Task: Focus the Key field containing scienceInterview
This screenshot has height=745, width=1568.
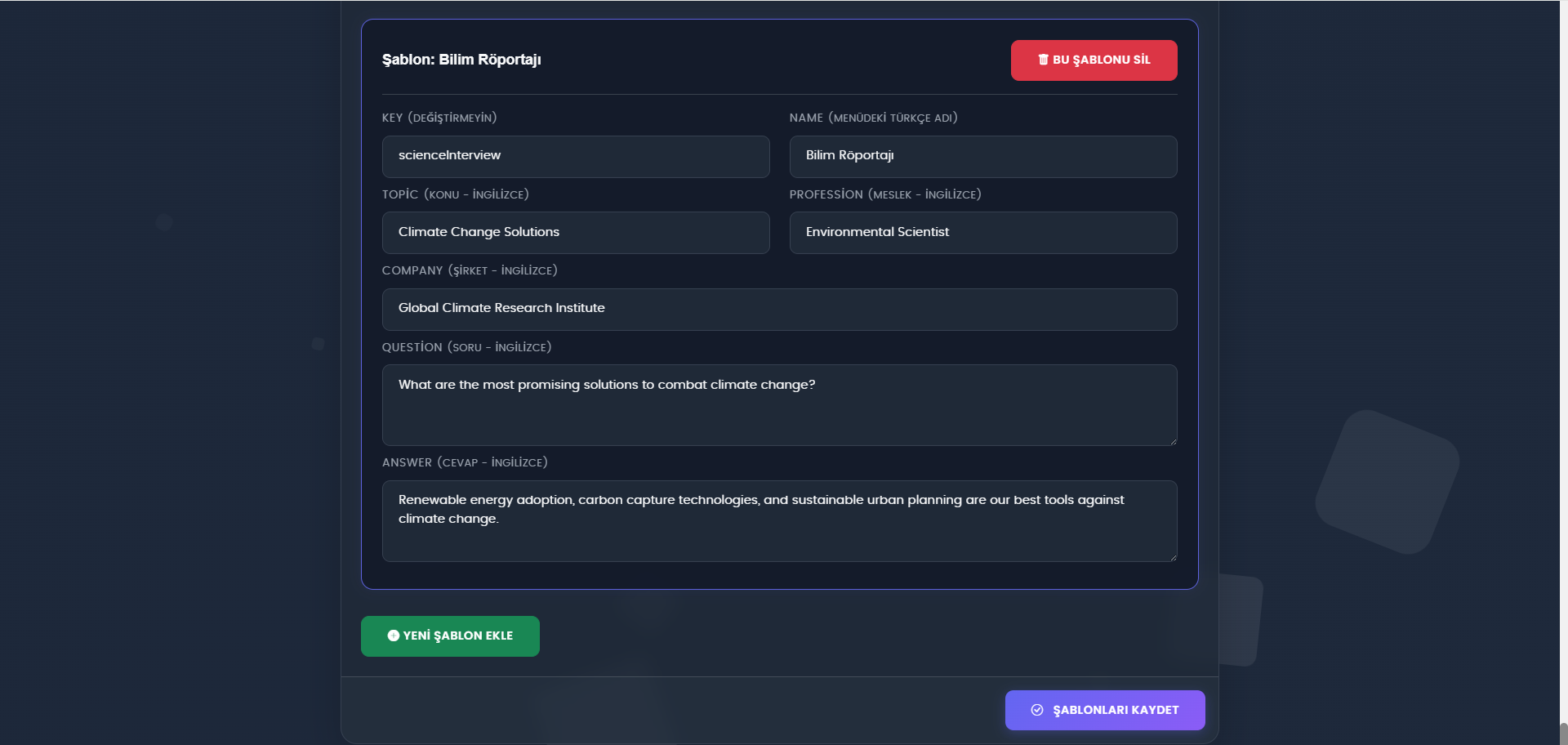Action: [576, 156]
